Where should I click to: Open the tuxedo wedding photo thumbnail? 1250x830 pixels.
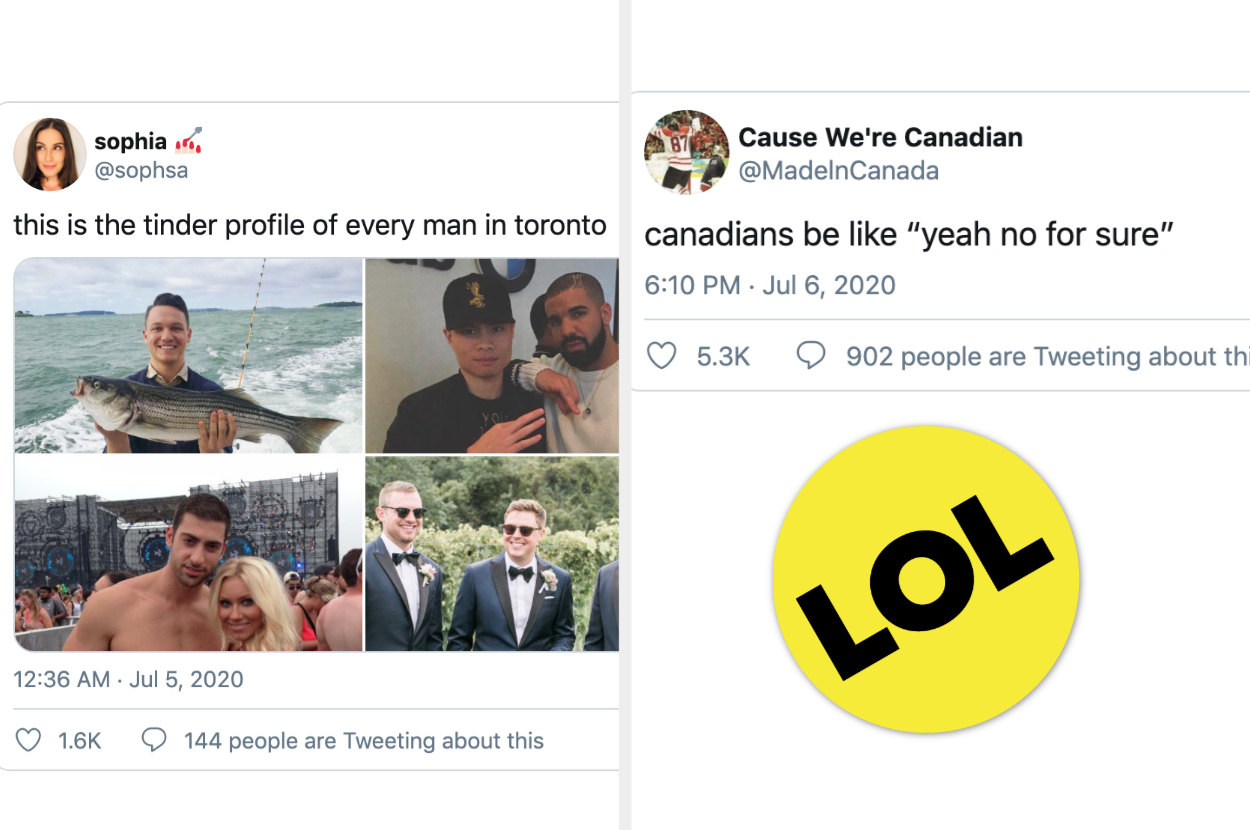coord(492,554)
